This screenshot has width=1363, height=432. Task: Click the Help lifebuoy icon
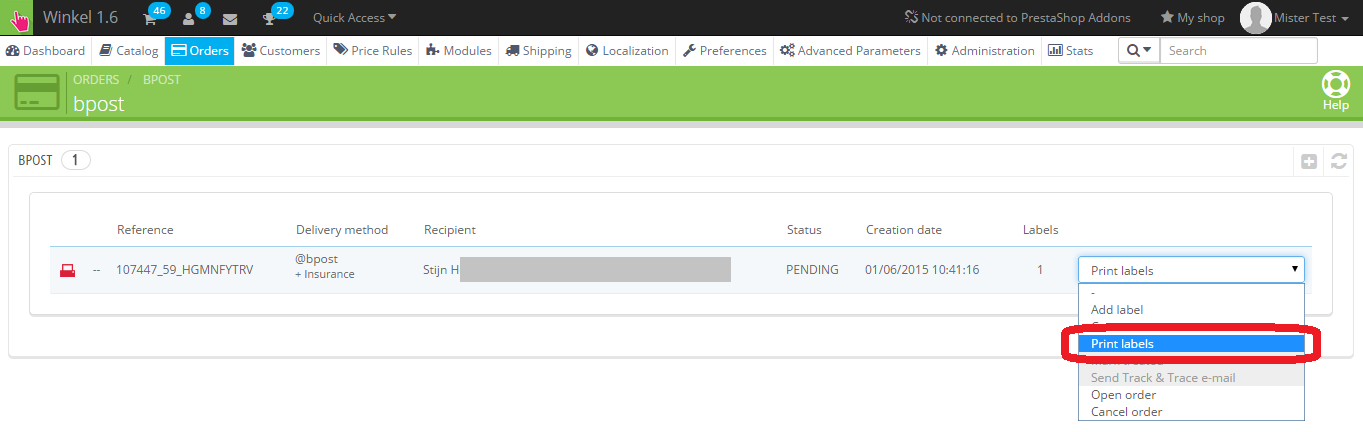[1336, 84]
